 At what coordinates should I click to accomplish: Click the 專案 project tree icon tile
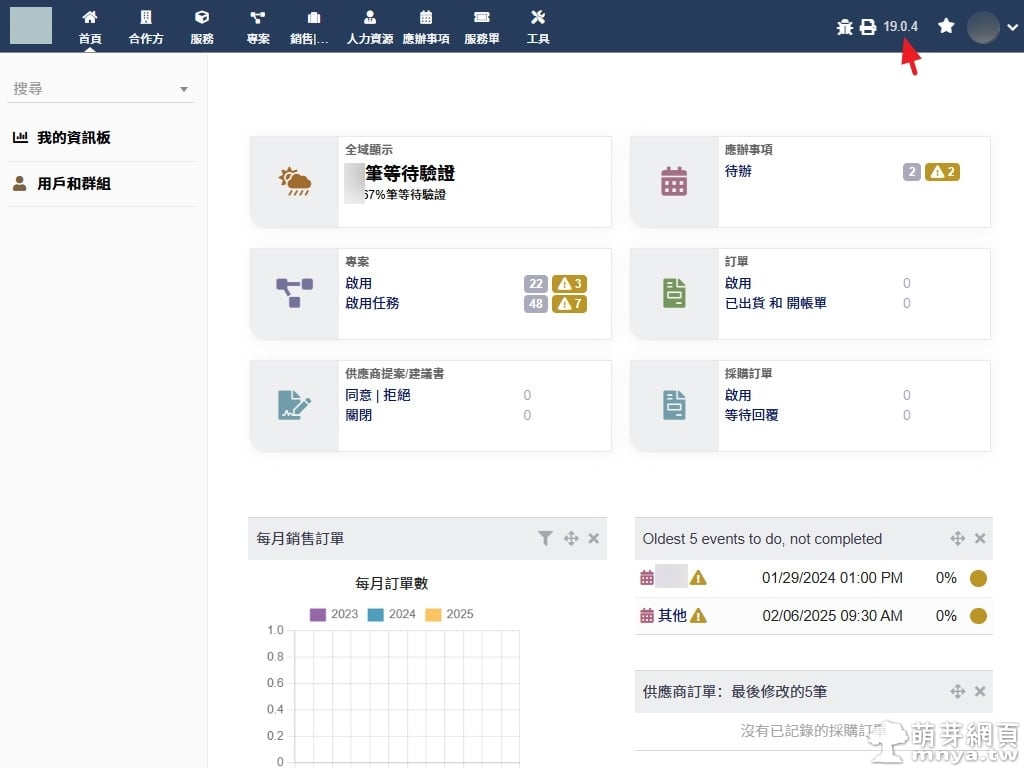pyautogui.click(x=294, y=293)
